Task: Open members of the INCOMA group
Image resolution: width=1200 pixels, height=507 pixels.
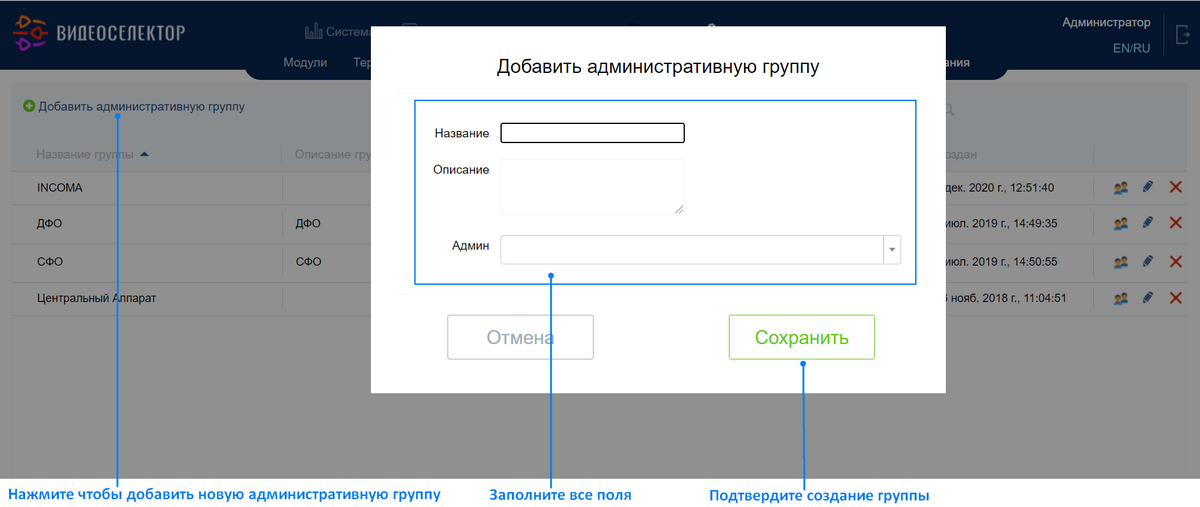Action: coord(1121,187)
